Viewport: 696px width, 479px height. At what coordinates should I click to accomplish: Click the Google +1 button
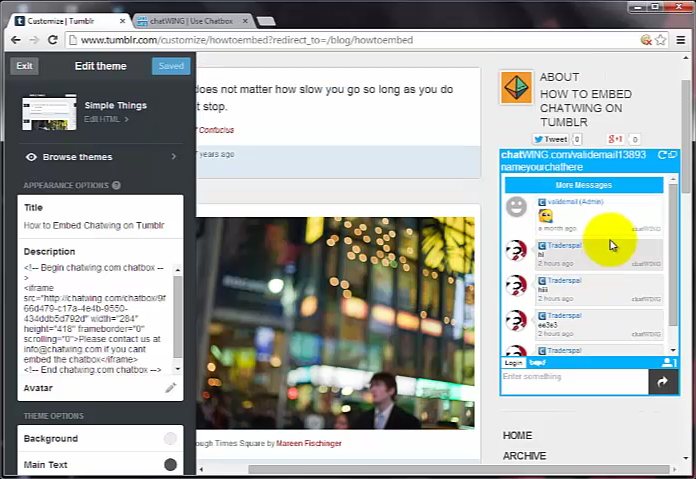tap(615, 139)
